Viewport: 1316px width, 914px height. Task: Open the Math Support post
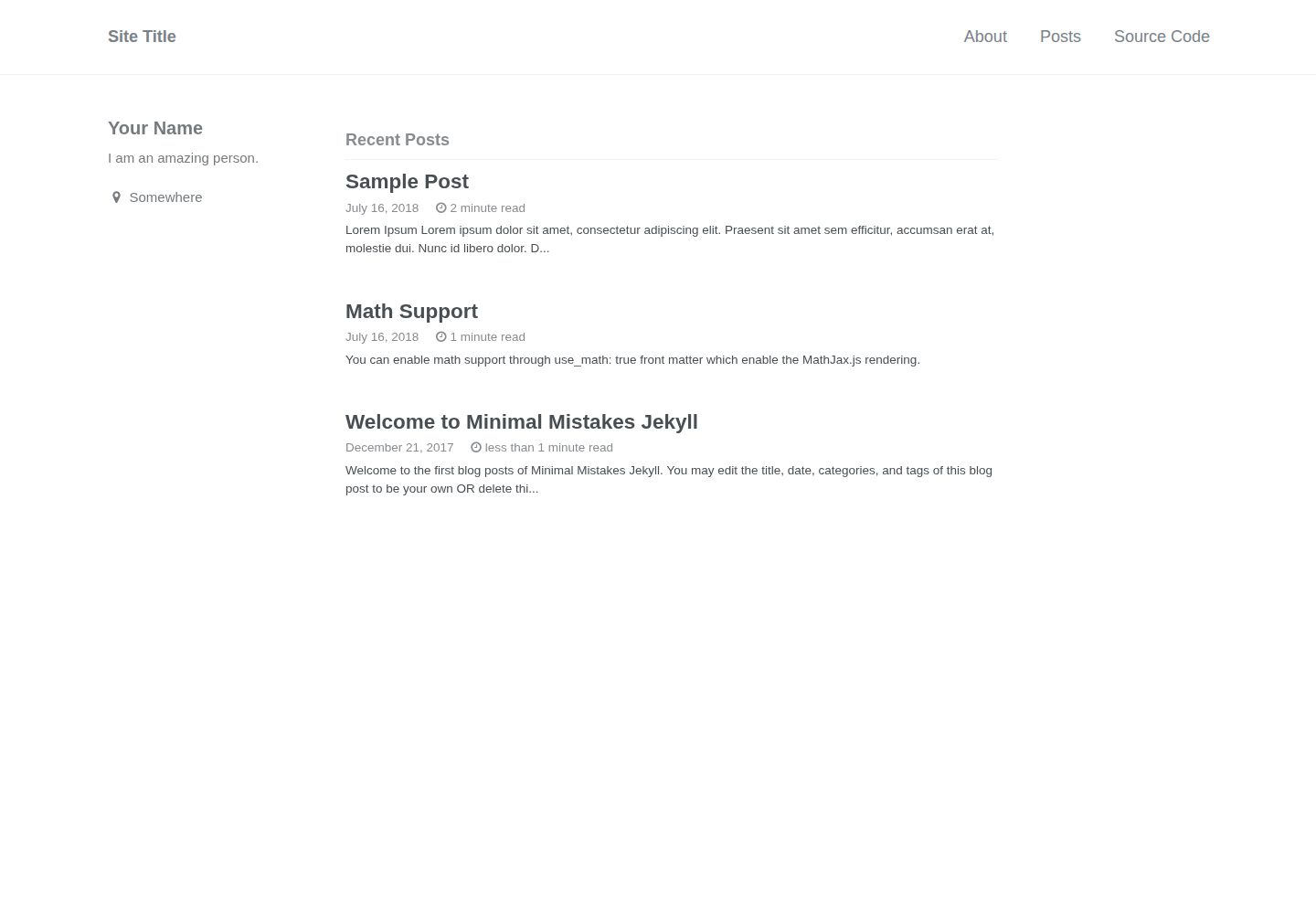point(411,312)
